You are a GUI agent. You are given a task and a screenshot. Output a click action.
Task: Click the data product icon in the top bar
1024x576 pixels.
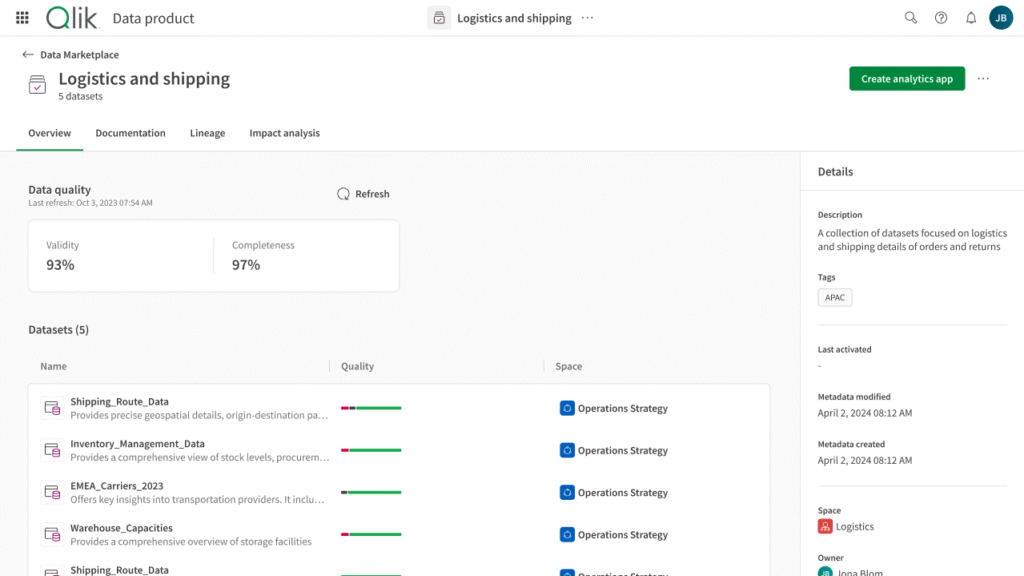pyautogui.click(x=439, y=18)
